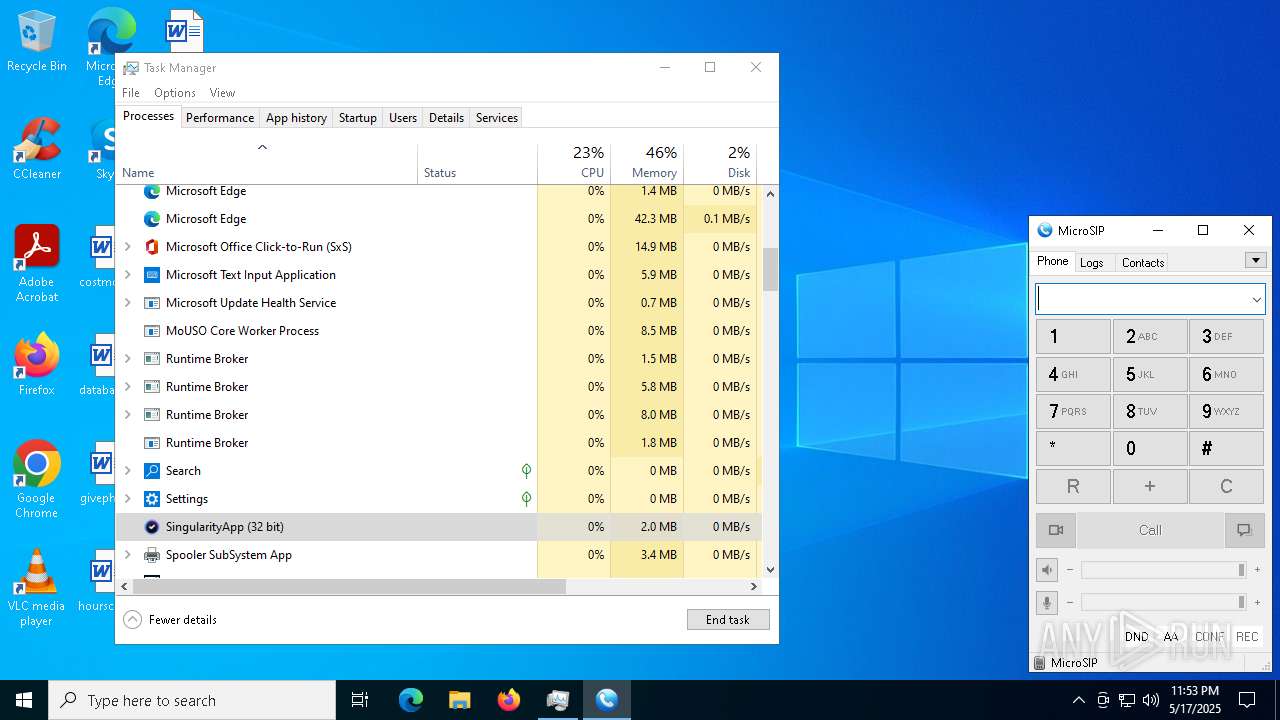Image resolution: width=1280 pixels, height=720 pixels.
Task: Switch to the Performance tab
Action: click(x=220, y=118)
